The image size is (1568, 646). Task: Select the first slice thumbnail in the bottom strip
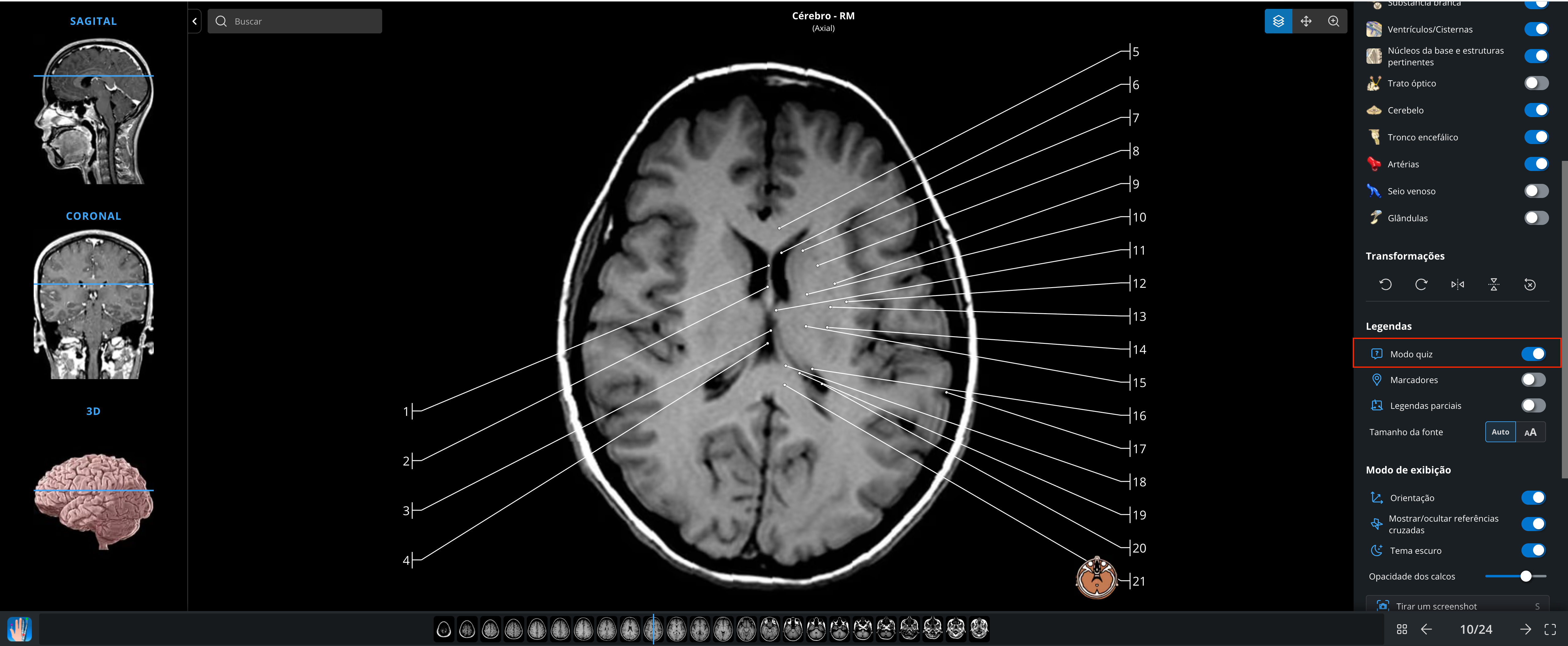tap(444, 629)
